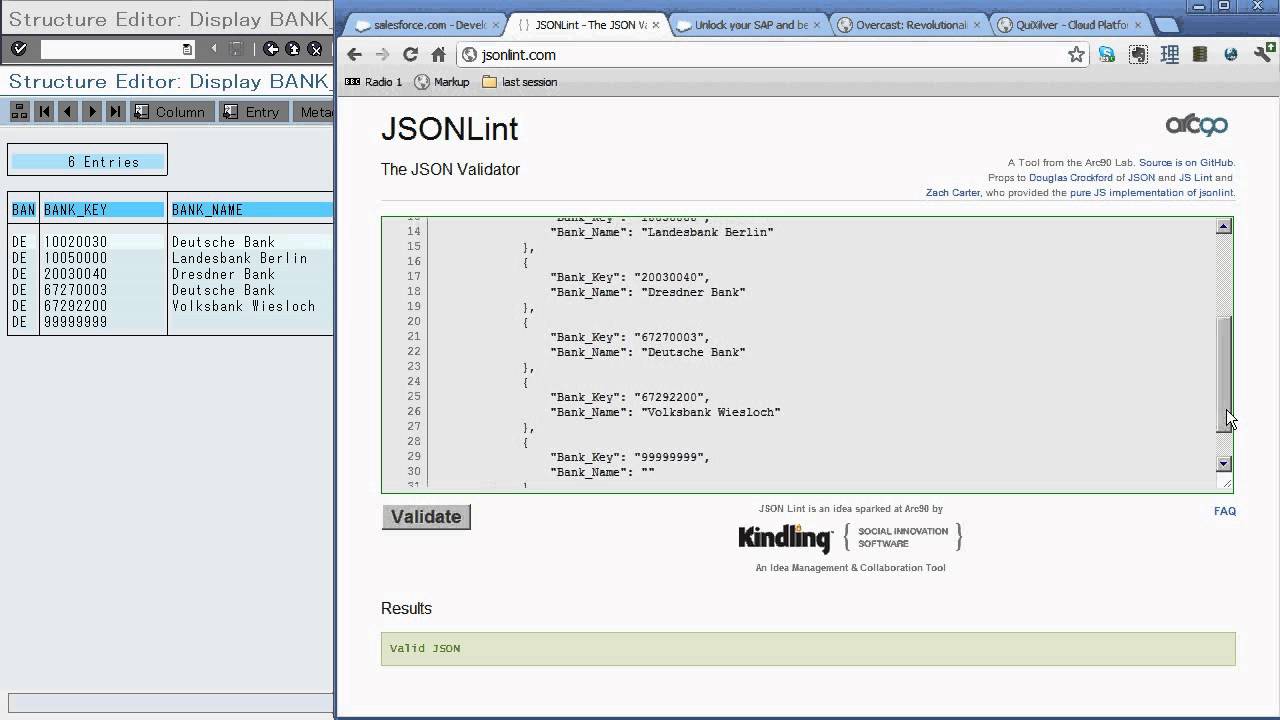The height and width of the screenshot is (720, 1280).
Task: Open the JS Lint link
Action: point(1195,177)
